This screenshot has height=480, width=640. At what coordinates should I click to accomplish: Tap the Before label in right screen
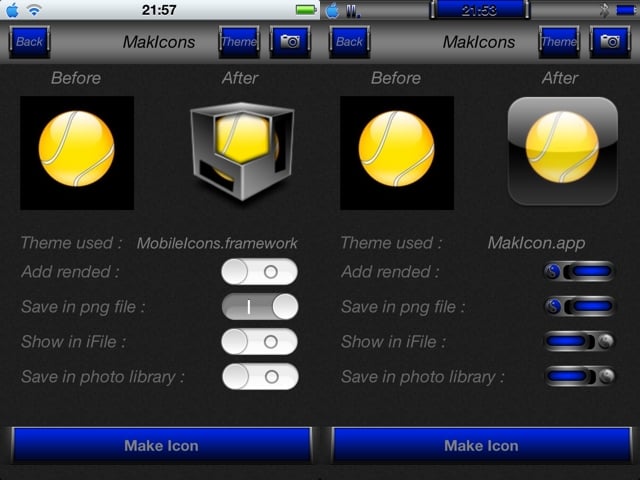pos(396,78)
